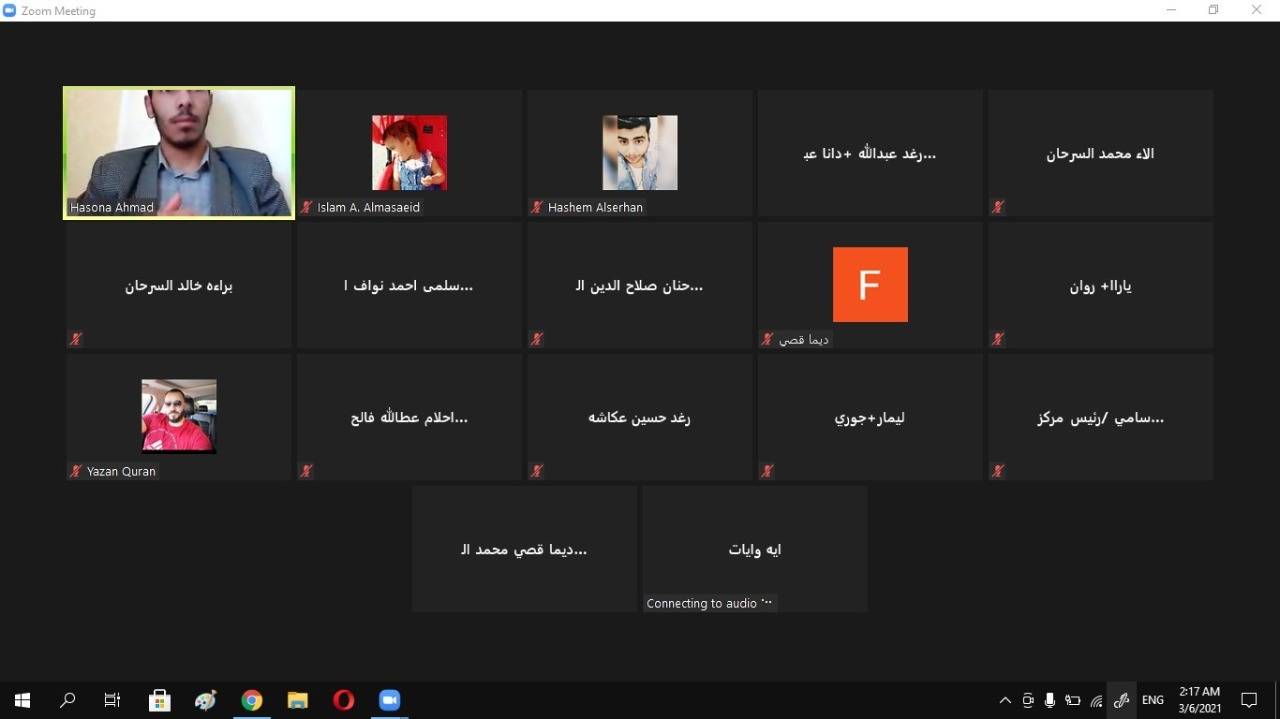Open the Paint palette icon in taskbar

[205, 700]
